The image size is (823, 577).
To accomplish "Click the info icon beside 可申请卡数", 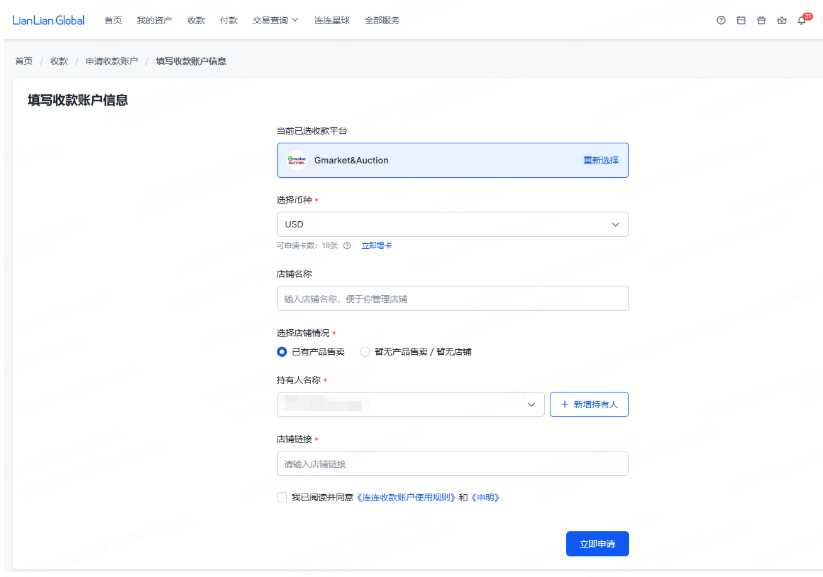I will pos(347,245).
